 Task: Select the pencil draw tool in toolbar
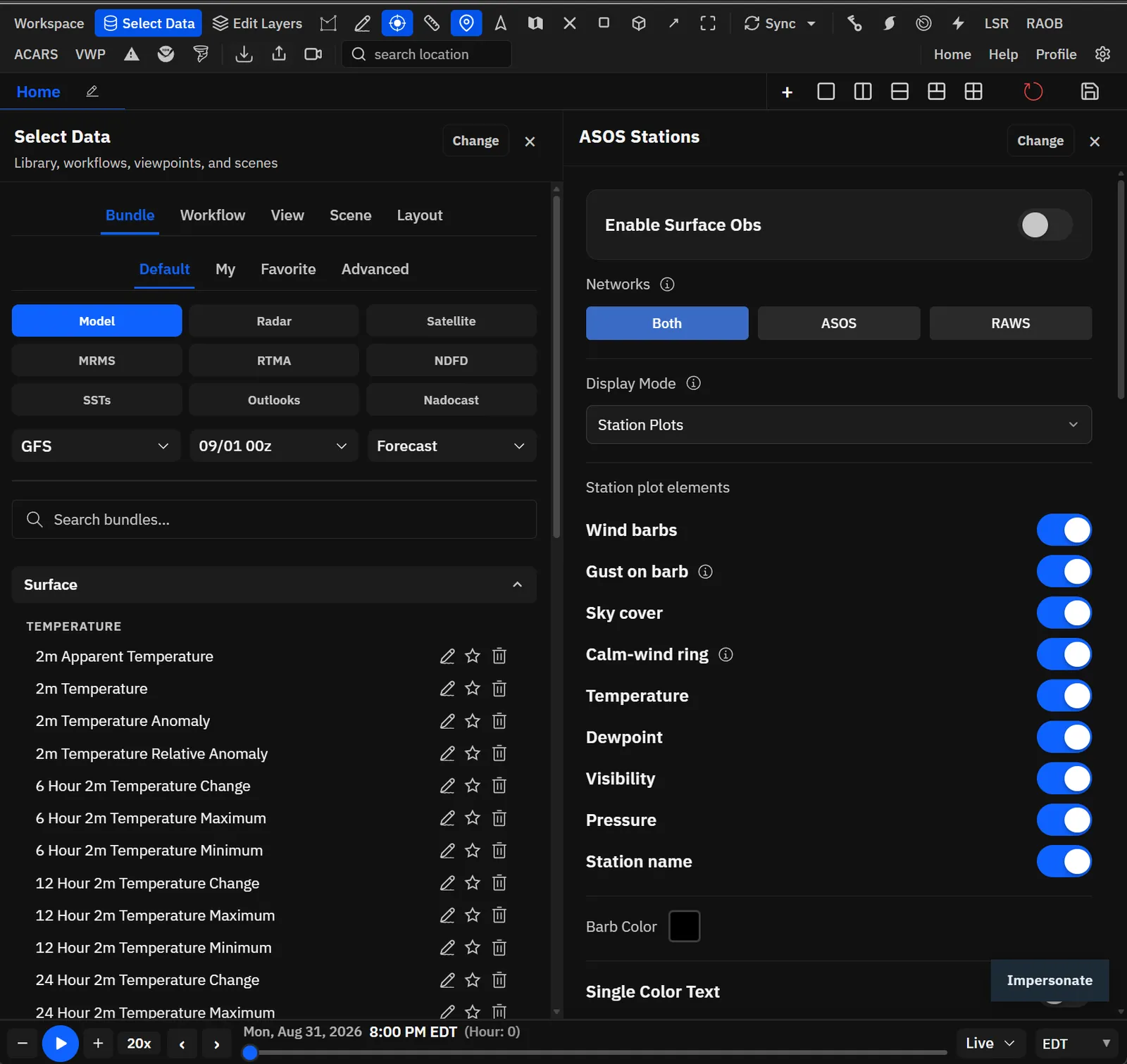362,23
